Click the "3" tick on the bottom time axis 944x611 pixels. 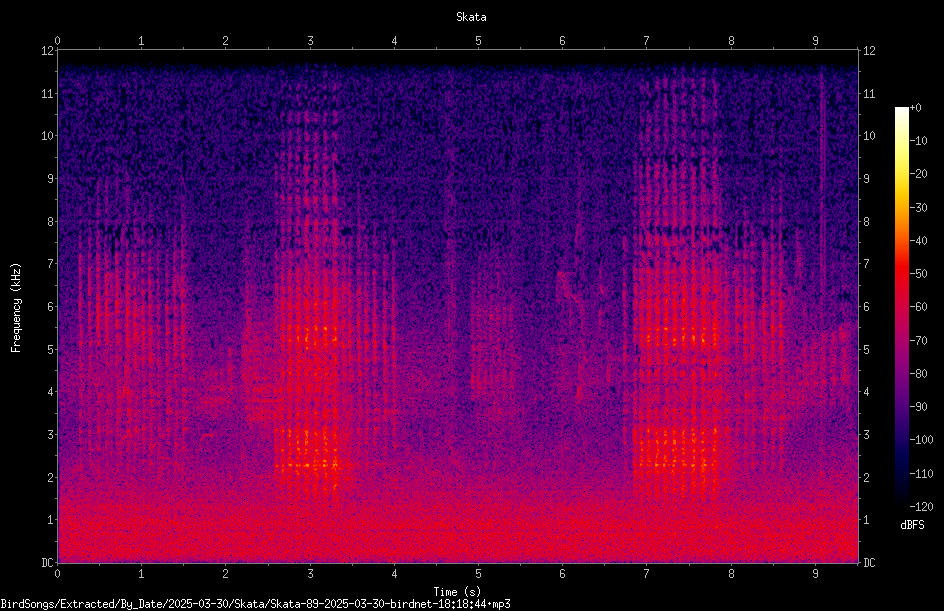310,574
